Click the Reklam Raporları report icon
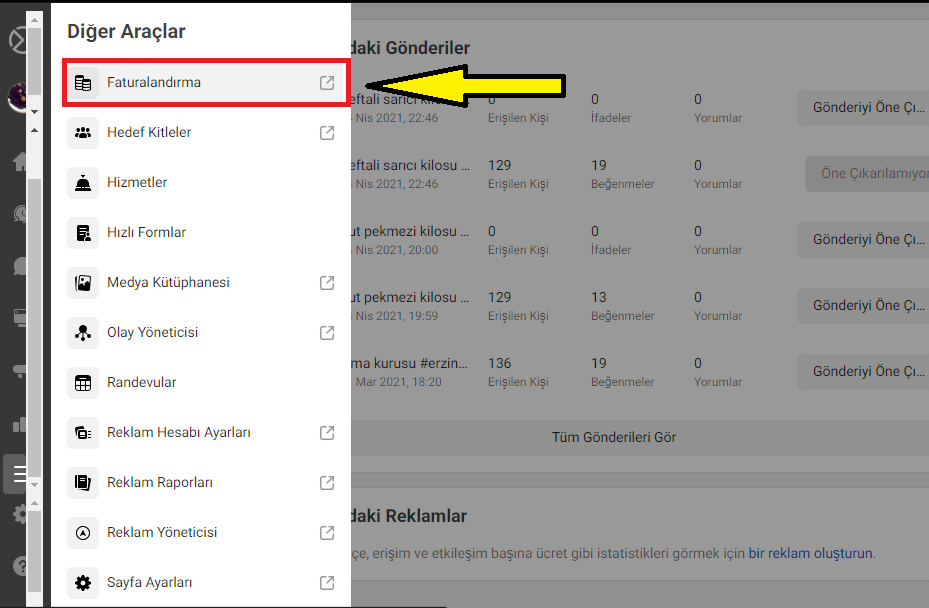 pos(83,483)
